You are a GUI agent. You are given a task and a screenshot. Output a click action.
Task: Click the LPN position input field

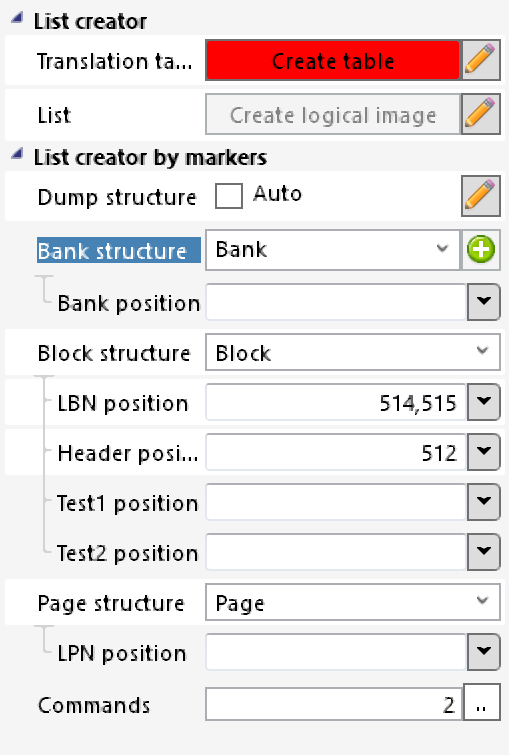(336, 652)
